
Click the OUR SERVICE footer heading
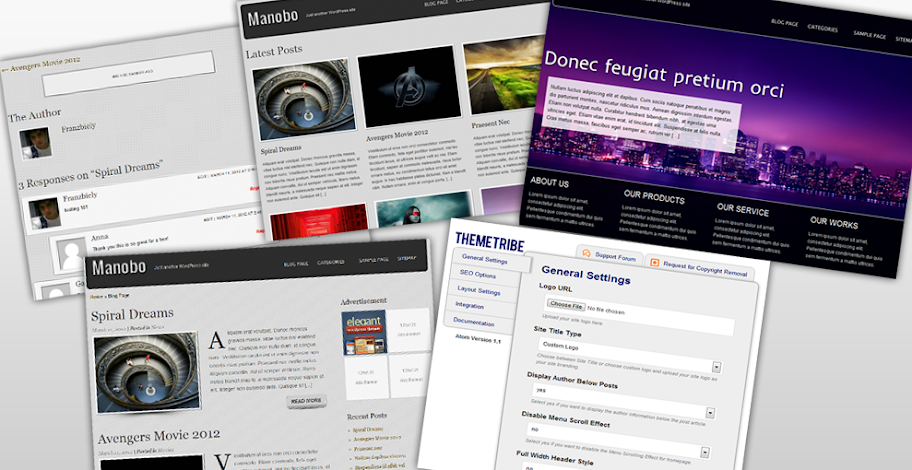point(743,208)
